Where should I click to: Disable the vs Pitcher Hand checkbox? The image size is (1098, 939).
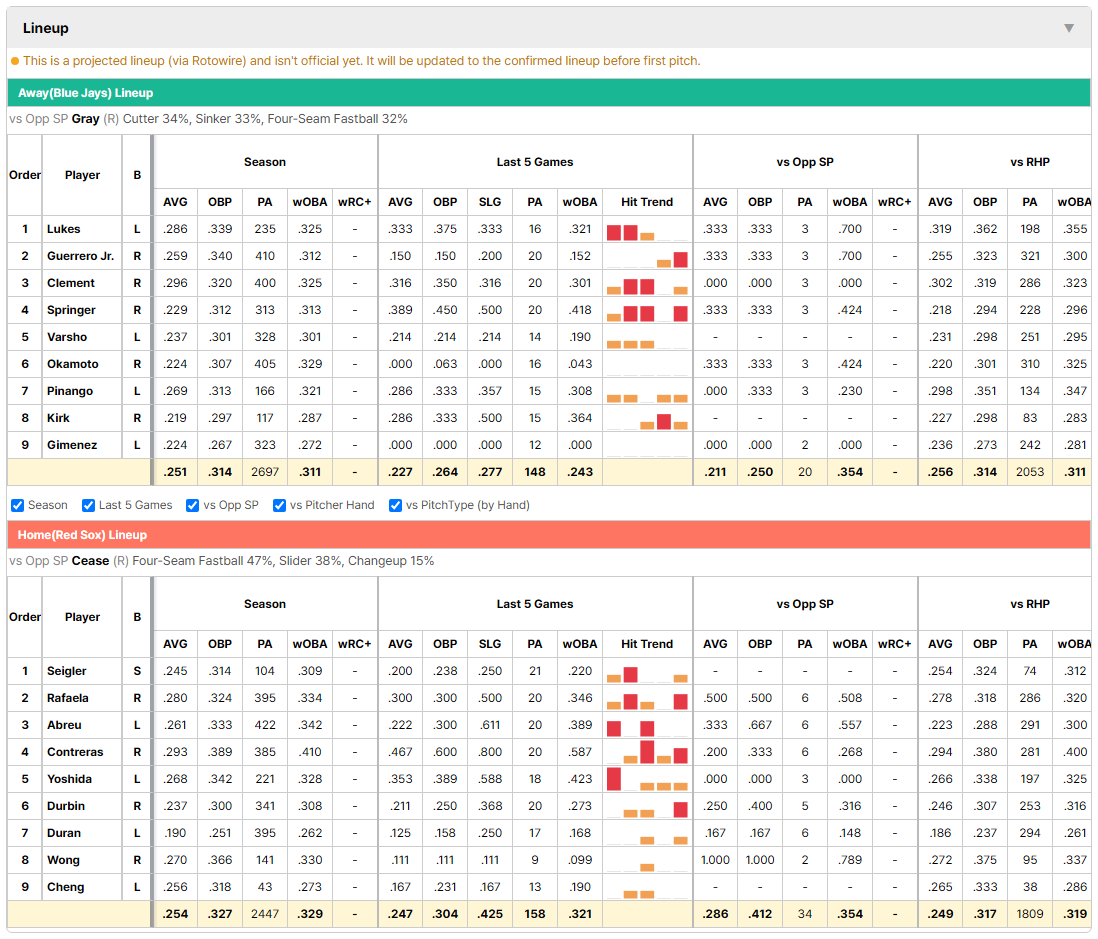click(279, 506)
